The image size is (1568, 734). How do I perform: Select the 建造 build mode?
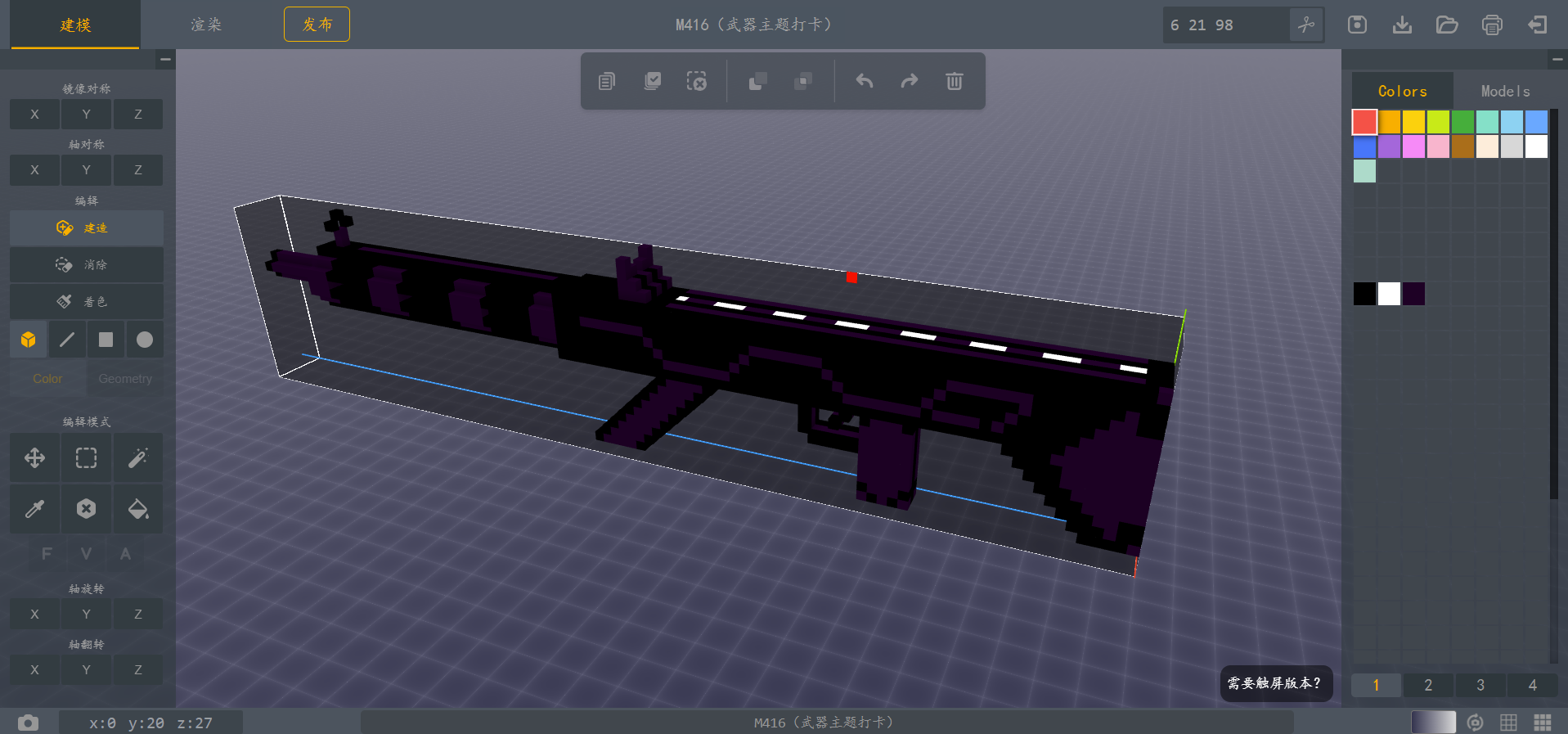pyautogui.click(x=87, y=228)
